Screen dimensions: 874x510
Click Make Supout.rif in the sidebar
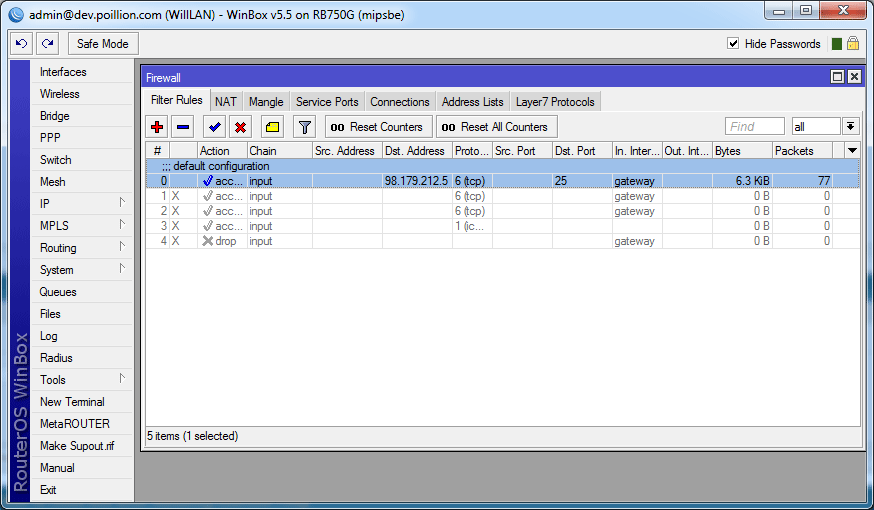click(x=82, y=446)
